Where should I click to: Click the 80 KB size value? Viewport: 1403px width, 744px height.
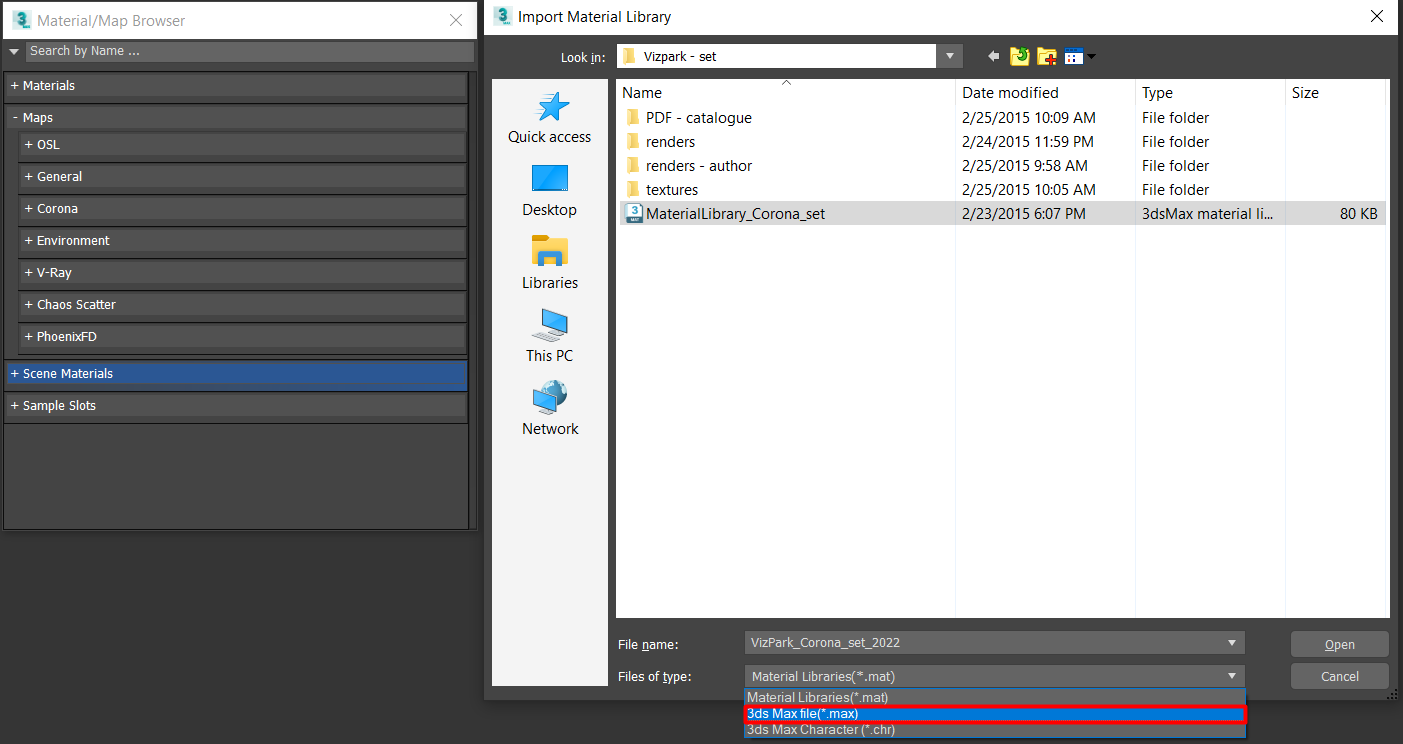click(x=1359, y=214)
